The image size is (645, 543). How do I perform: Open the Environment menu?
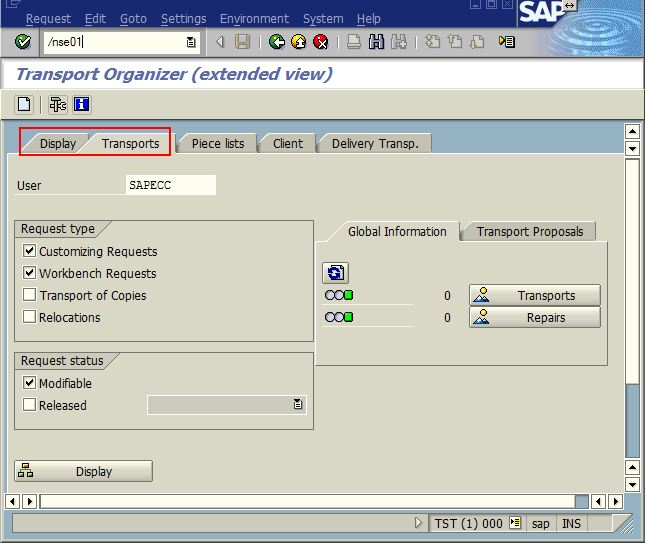pyautogui.click(x=254, y=19)
